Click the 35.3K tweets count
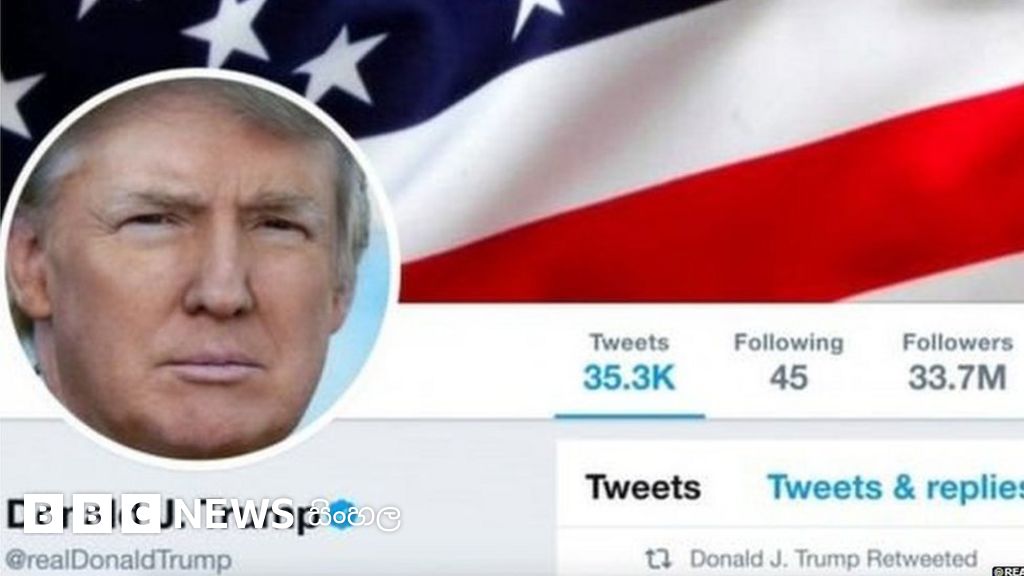Viewport: 1024px width, 576px height. point(628,377)
